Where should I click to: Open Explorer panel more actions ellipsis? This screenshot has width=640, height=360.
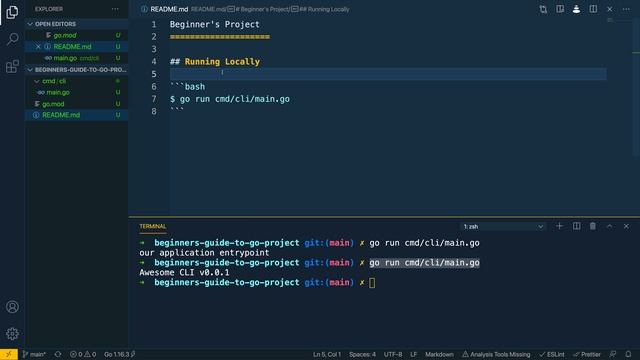(115, 9)
